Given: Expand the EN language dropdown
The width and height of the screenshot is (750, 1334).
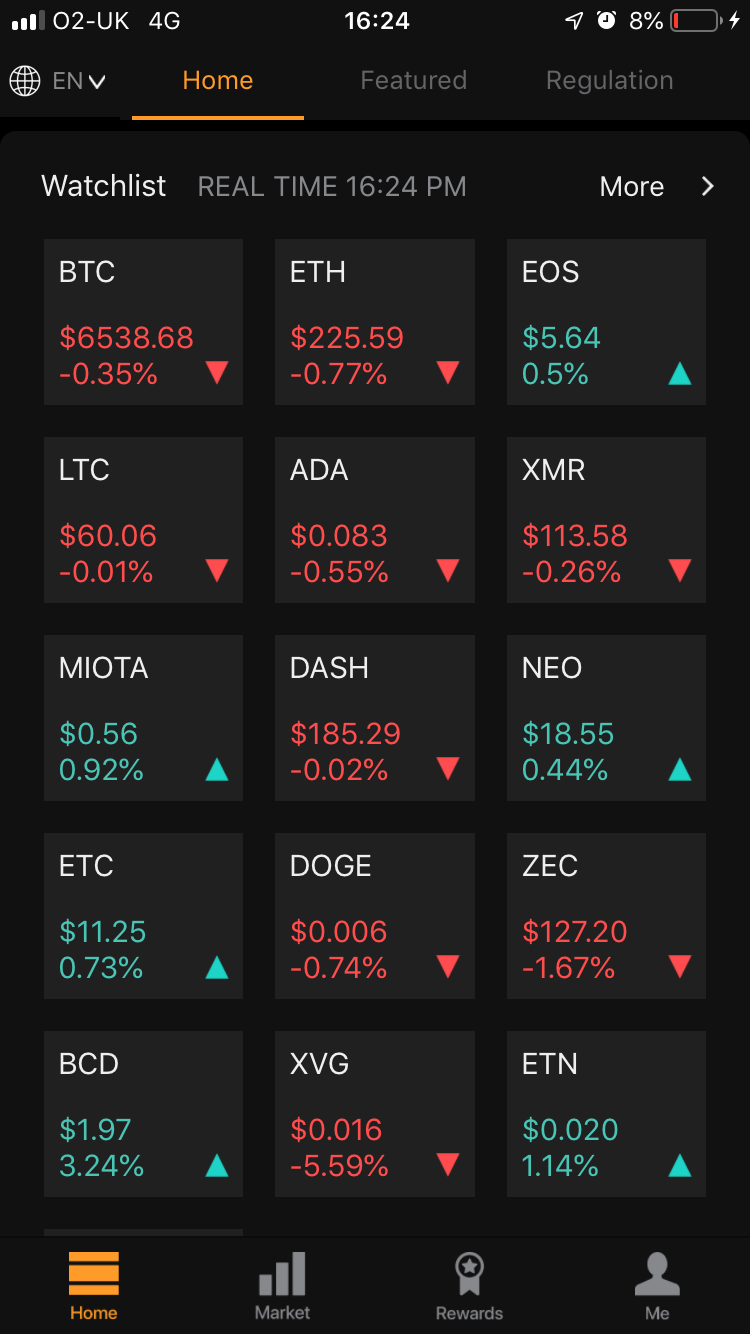Looking at the screenshot, I should [79, 81].
